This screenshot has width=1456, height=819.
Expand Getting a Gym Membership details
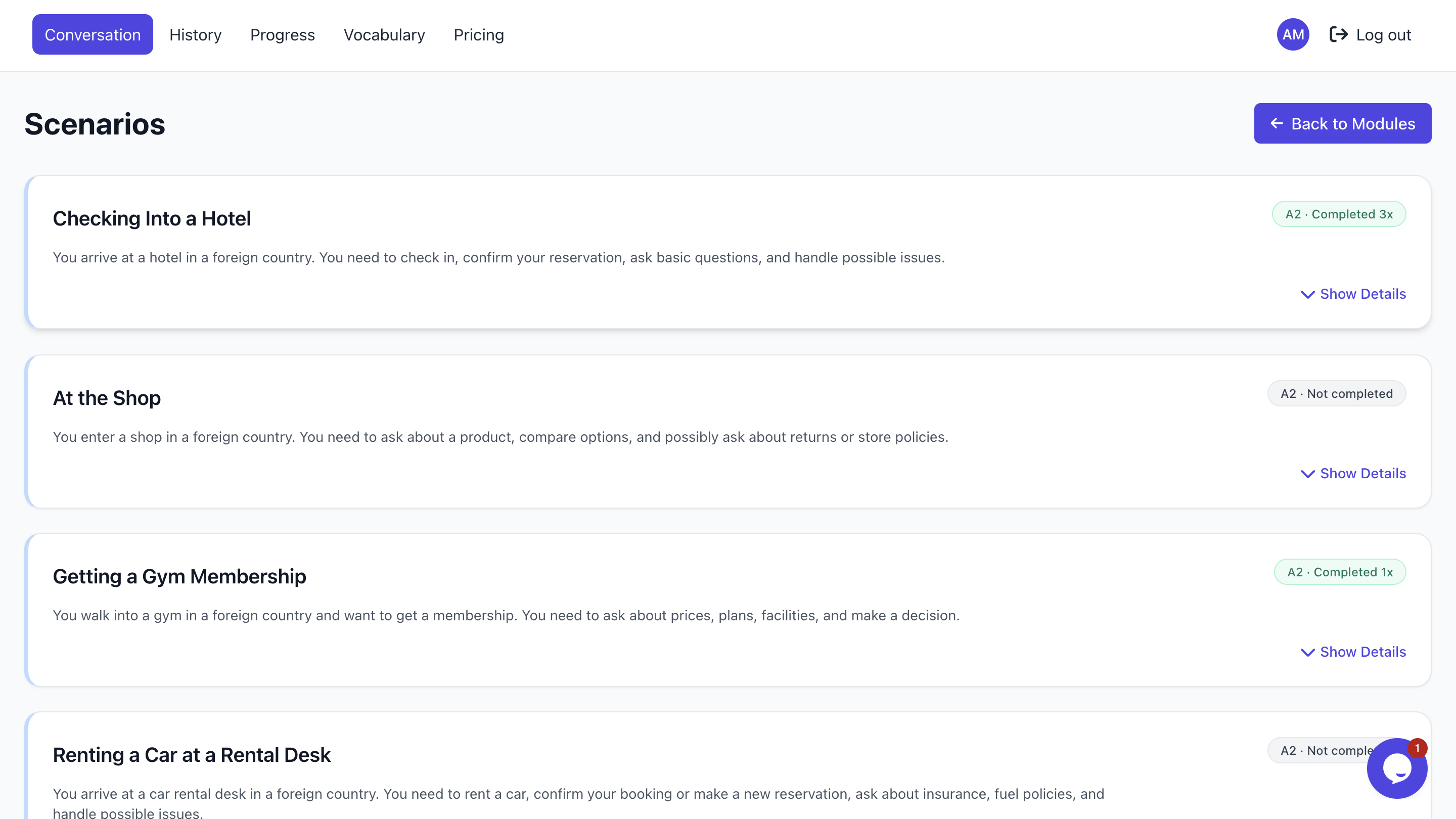pos(1353,652)
